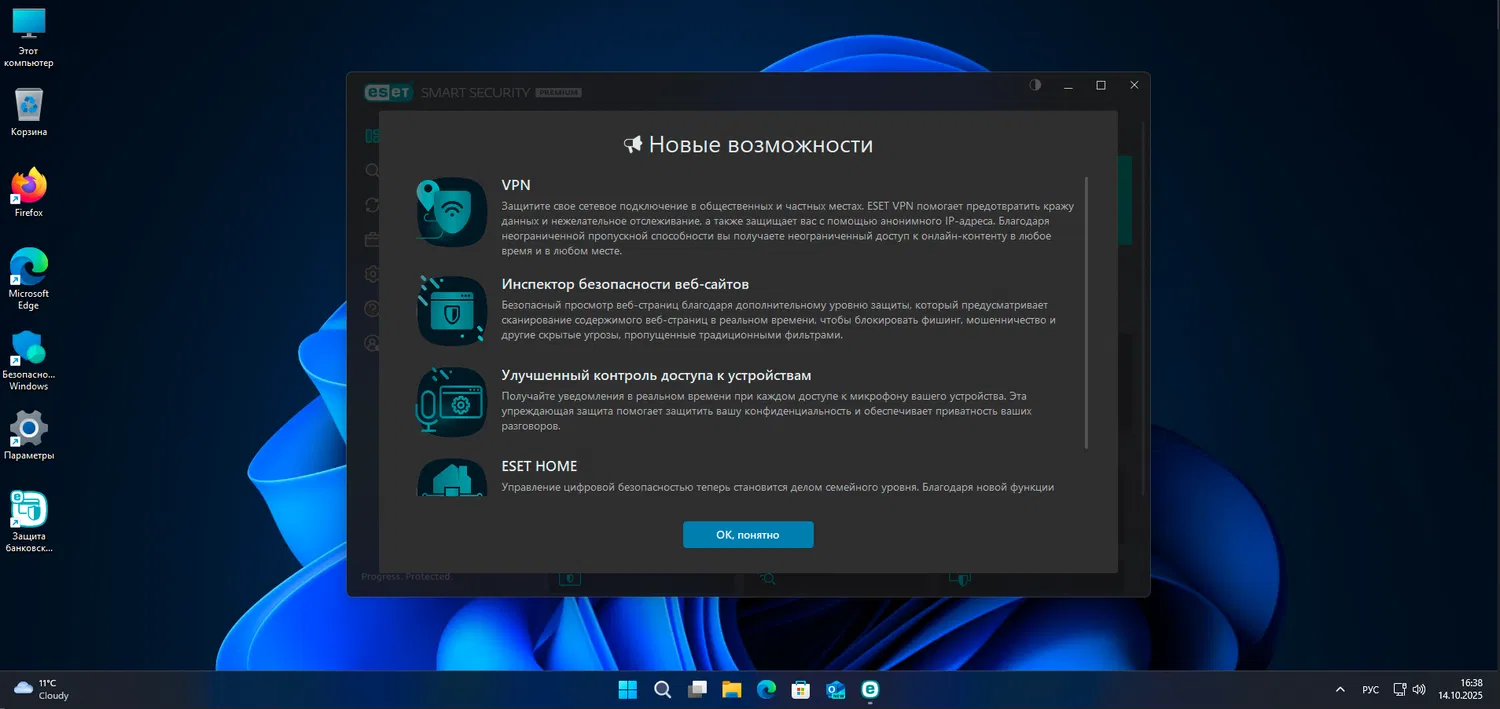Open taskbar Search
Image resolution: width=1500 pixels, height=709 pixels.
(x=662, y=689)
